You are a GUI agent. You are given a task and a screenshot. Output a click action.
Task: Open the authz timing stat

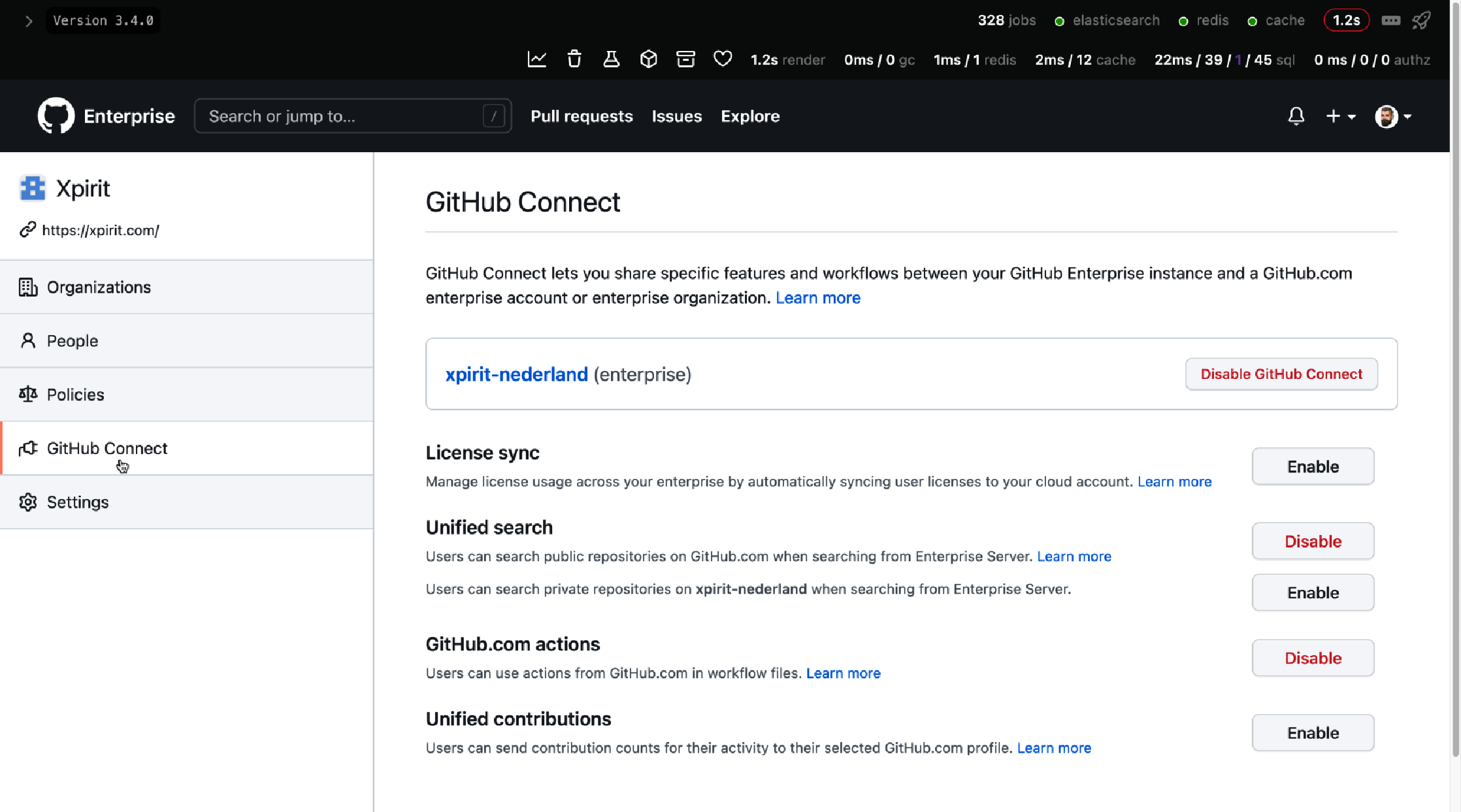click(1372, 60)
